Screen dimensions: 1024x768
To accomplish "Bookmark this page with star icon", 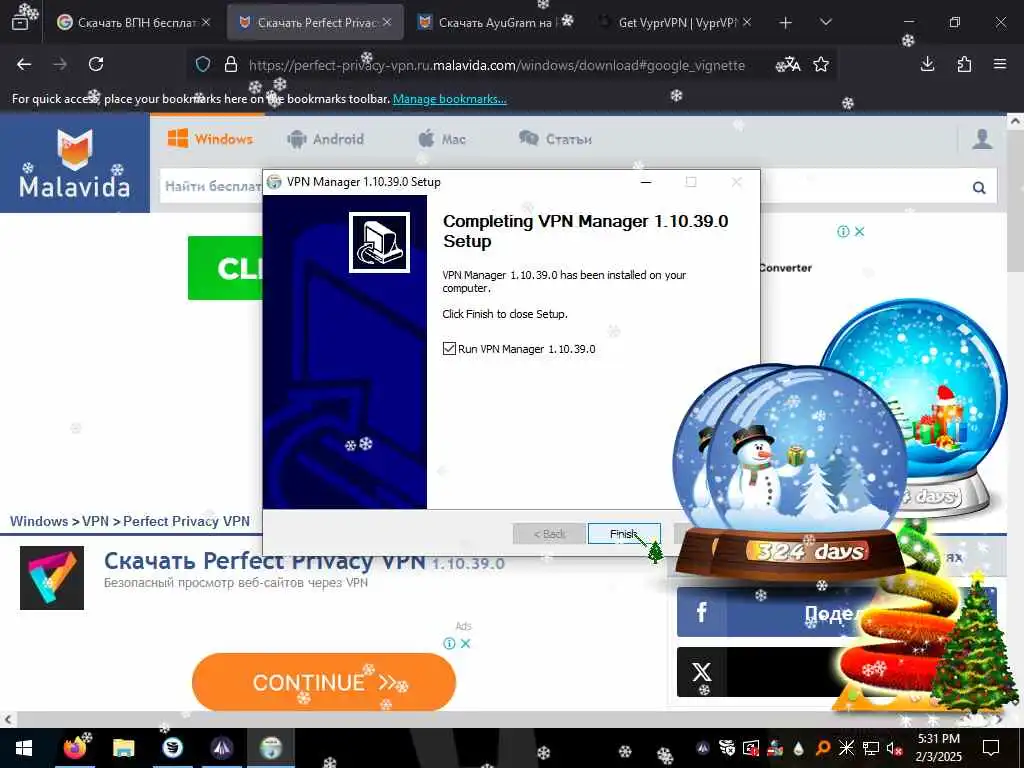I will (x=821, y=64).
